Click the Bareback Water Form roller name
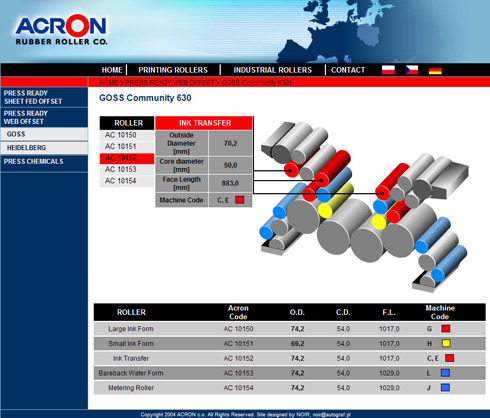This screenshot has width=490, height=418. (131, 373)
